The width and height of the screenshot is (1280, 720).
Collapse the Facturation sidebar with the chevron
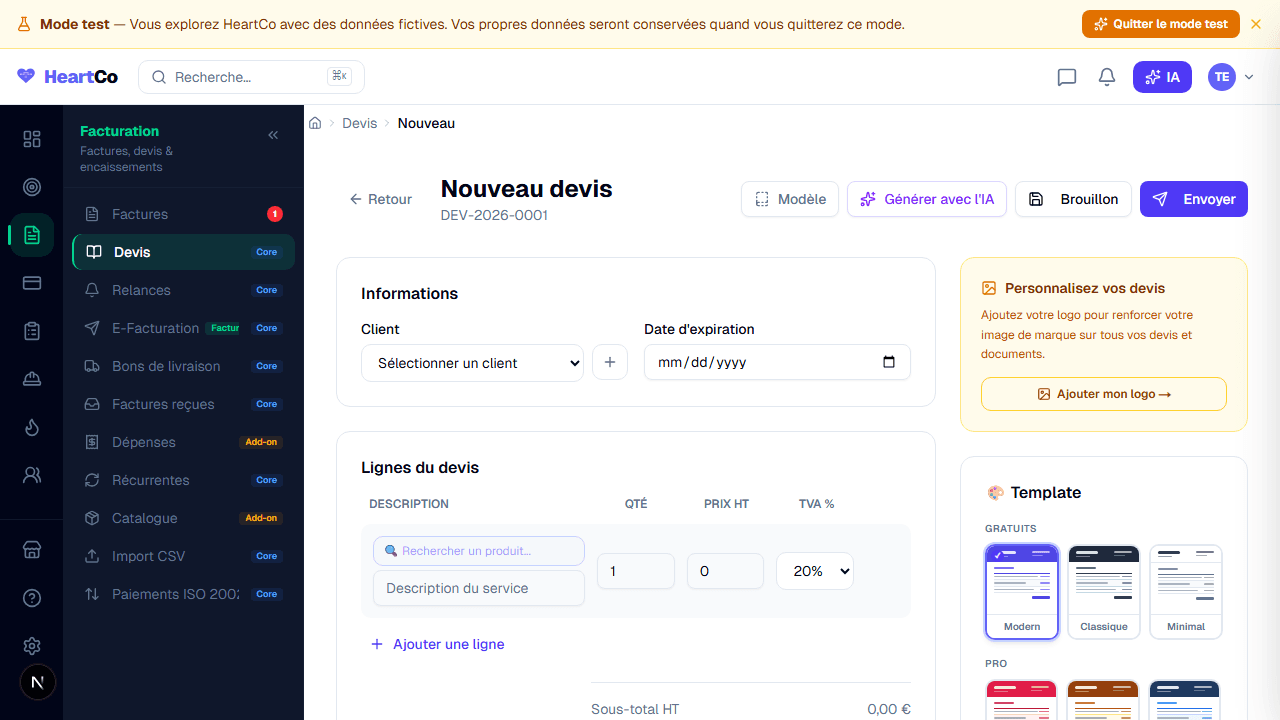(272, 134)
